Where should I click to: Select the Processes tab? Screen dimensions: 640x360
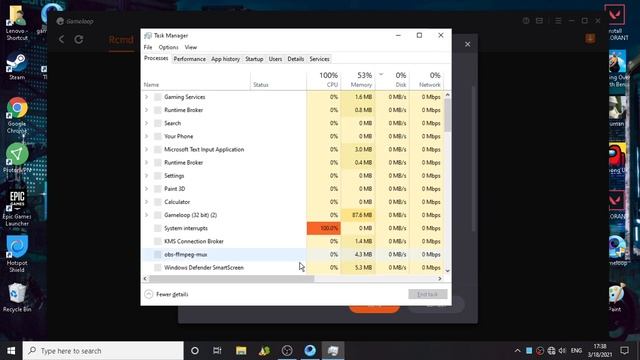point(156,58)
